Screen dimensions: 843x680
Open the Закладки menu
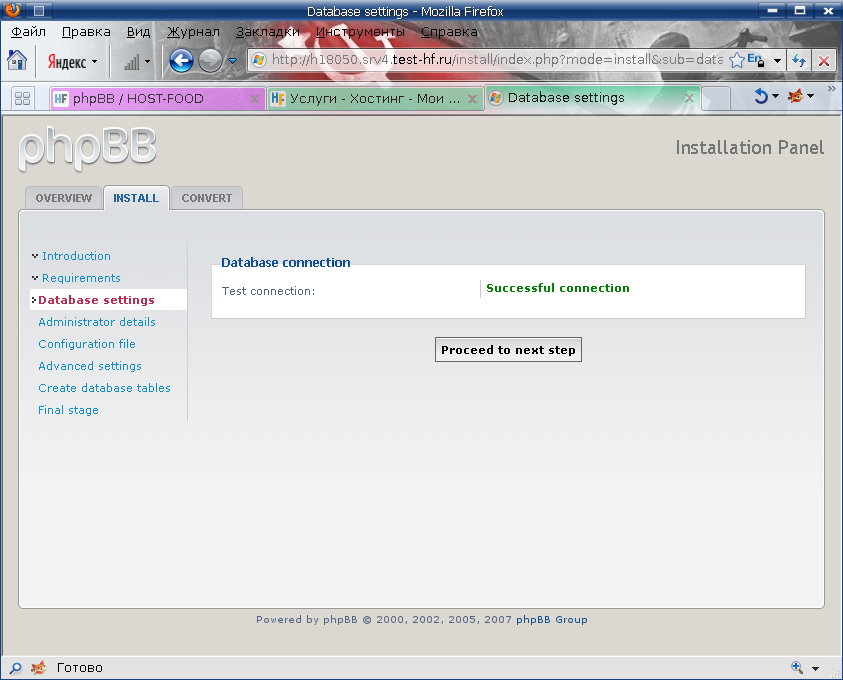tap(267, 31)
